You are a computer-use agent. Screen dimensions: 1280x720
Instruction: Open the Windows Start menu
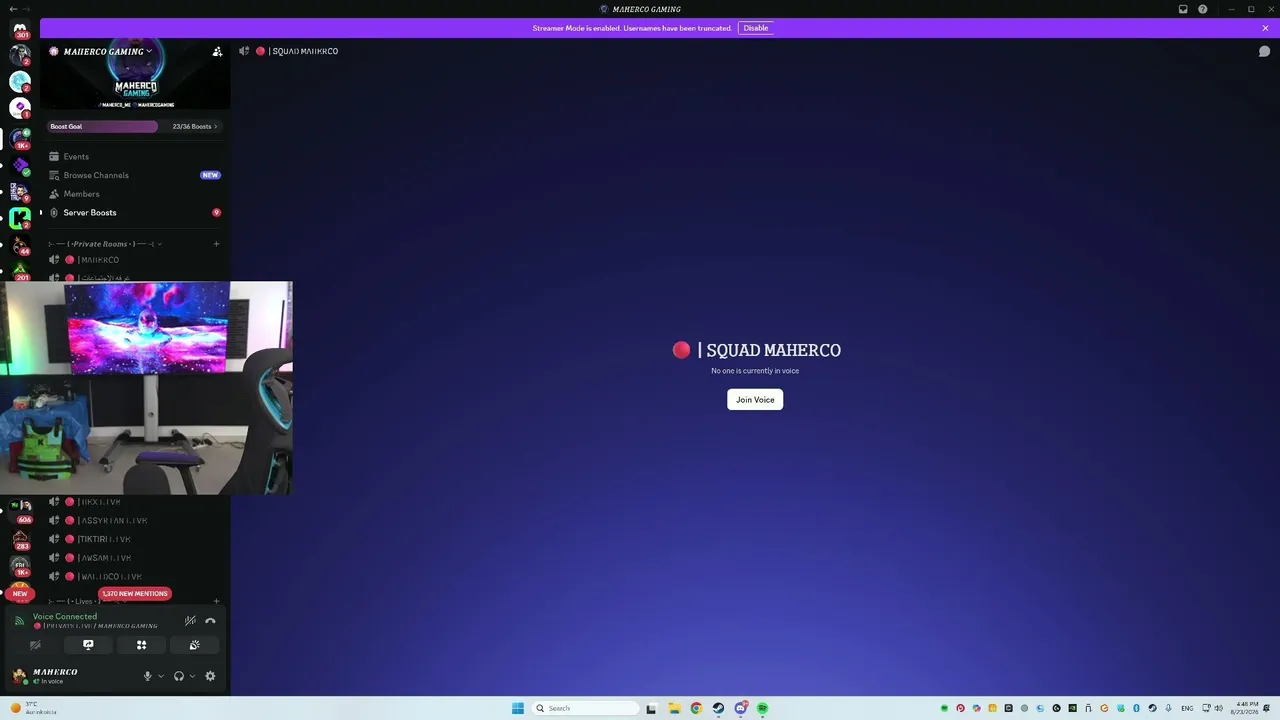(518, 708)
